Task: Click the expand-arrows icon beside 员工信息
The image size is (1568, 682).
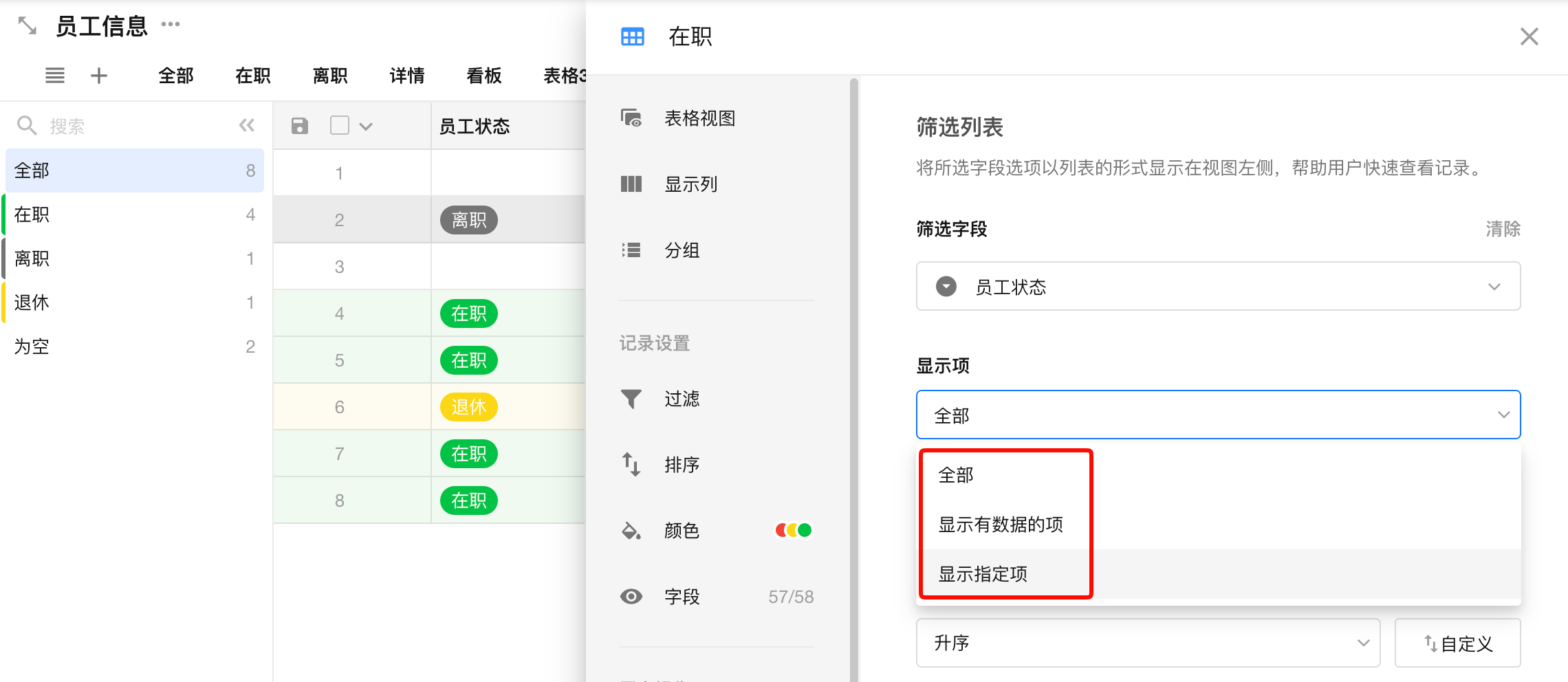Action: point(27,26)
